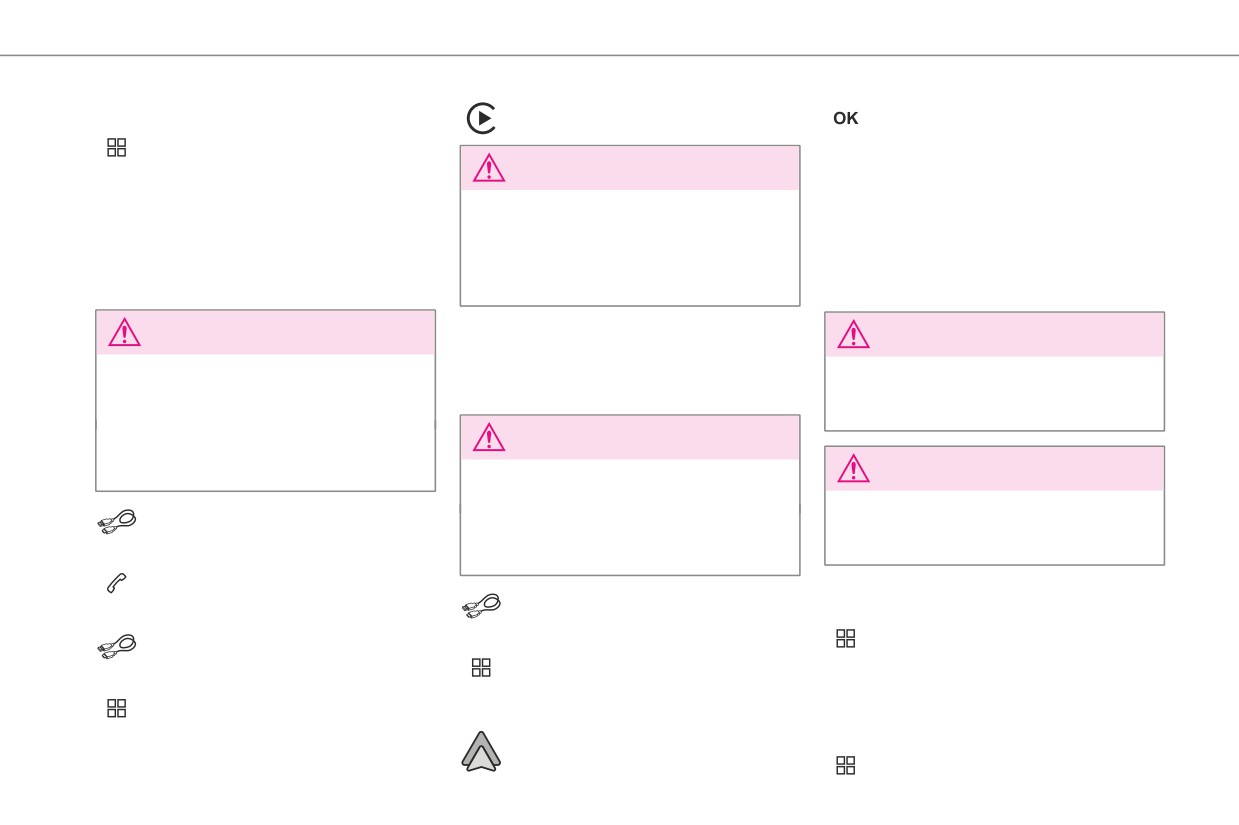This screenshot has height=825, width=1239.
Task: Click the warning triangle in the lowest right-column box
Action: [x=853, y=468]
